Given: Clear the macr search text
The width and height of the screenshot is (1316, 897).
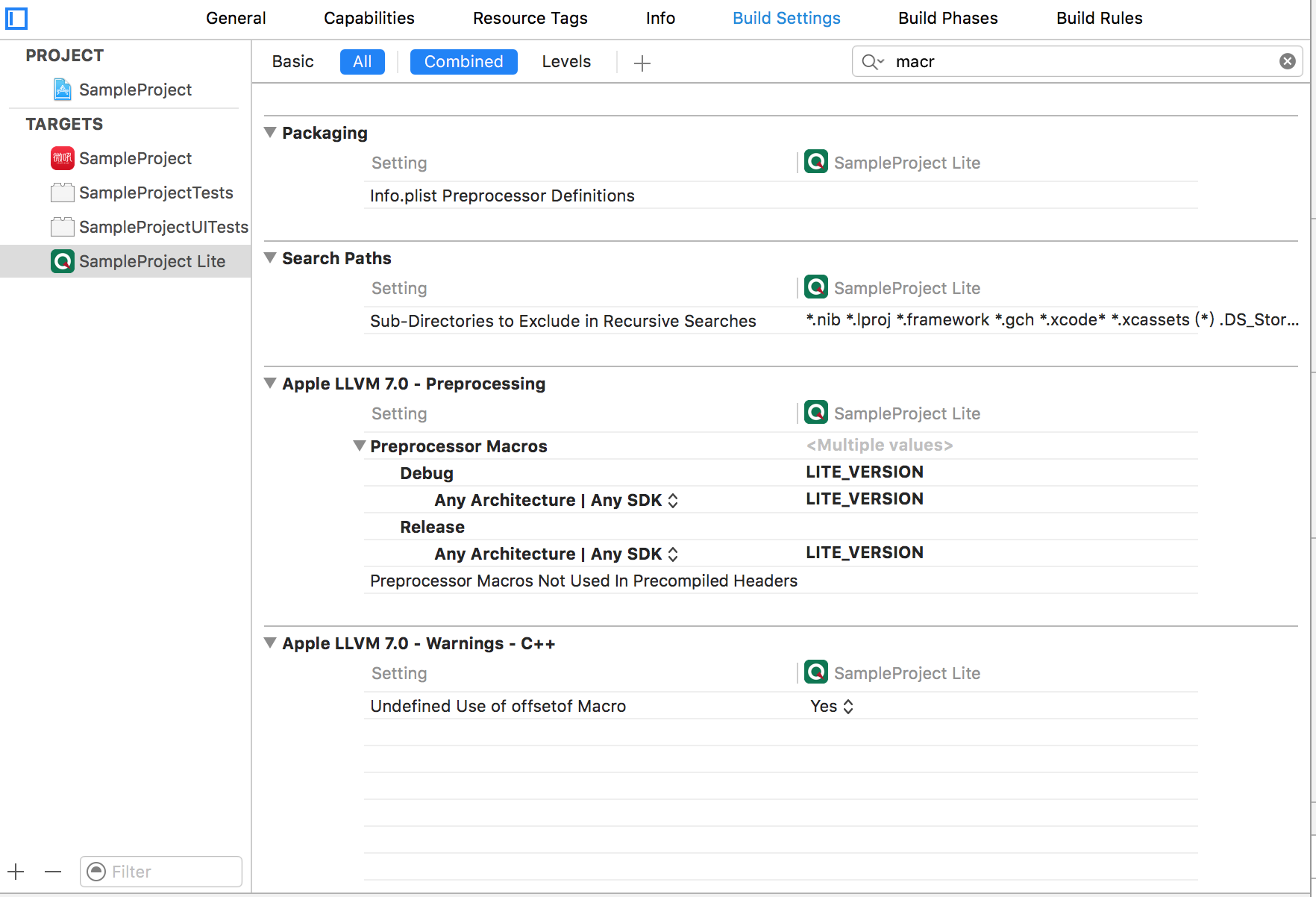Looking at the screenshot, I should coord(1288,61).
